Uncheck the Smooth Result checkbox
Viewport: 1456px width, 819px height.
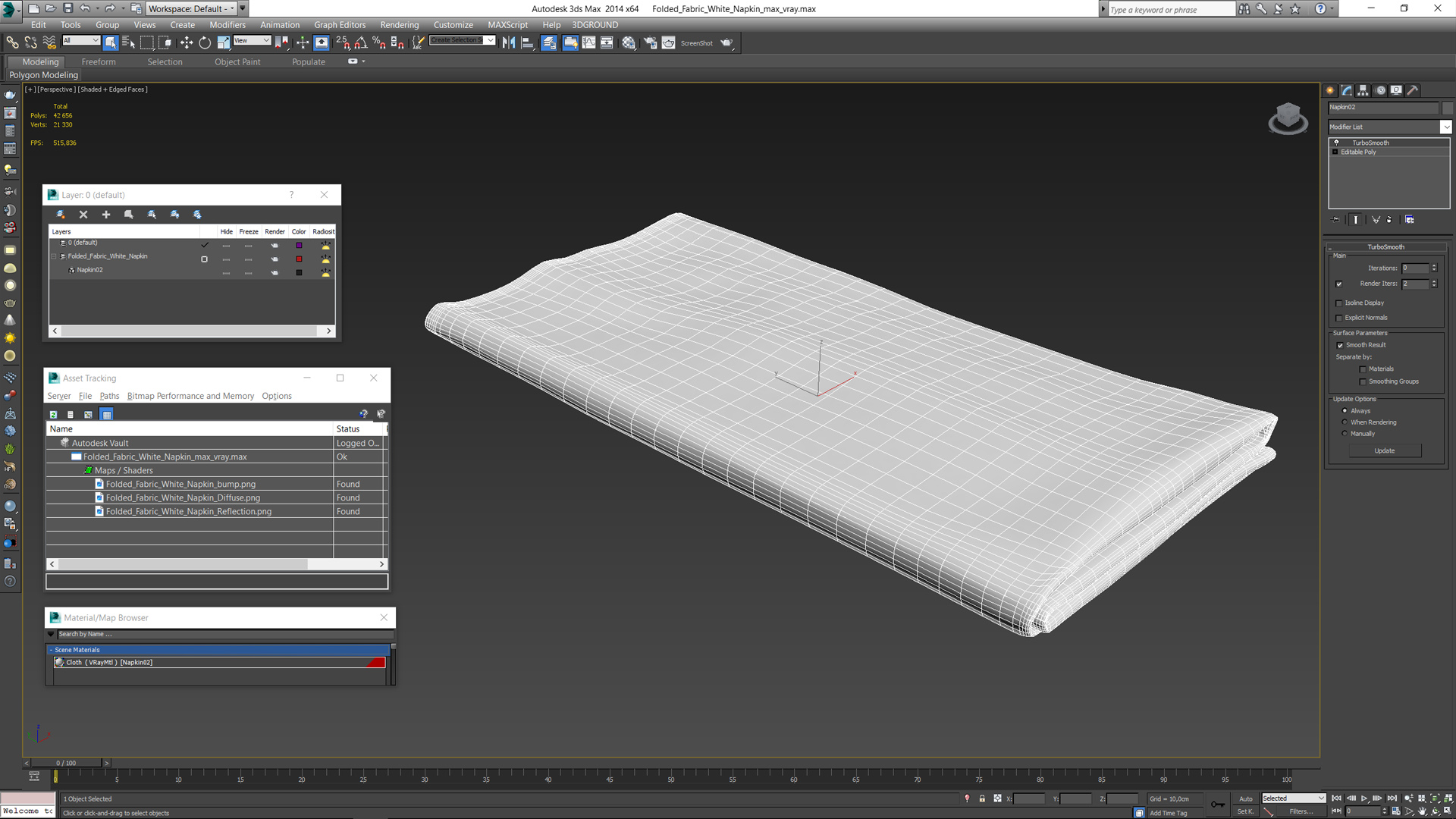pyautogui.click(x=1340, y=345)
